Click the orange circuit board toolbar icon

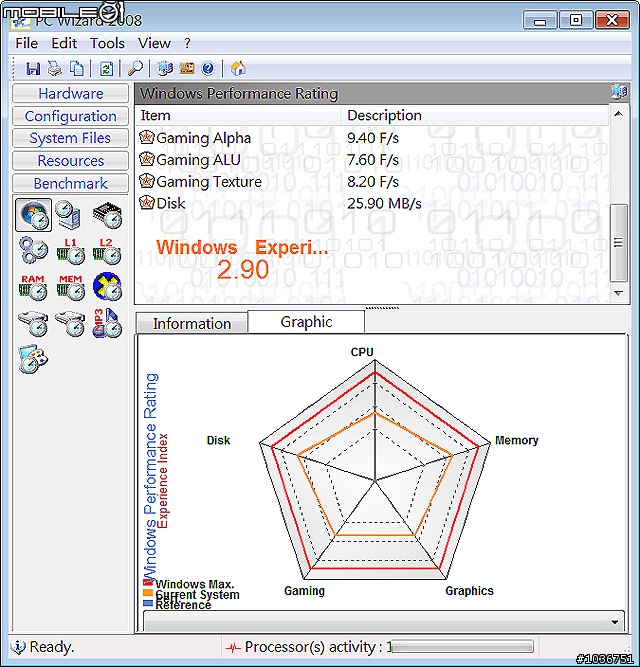point(187,68)
